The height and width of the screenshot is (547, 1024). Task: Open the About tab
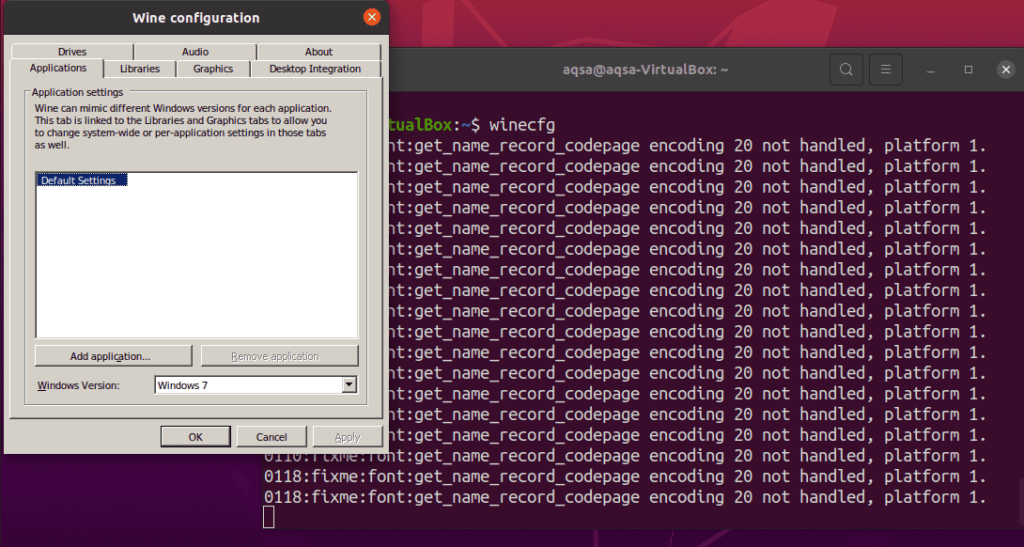click(x=319, y=52)
